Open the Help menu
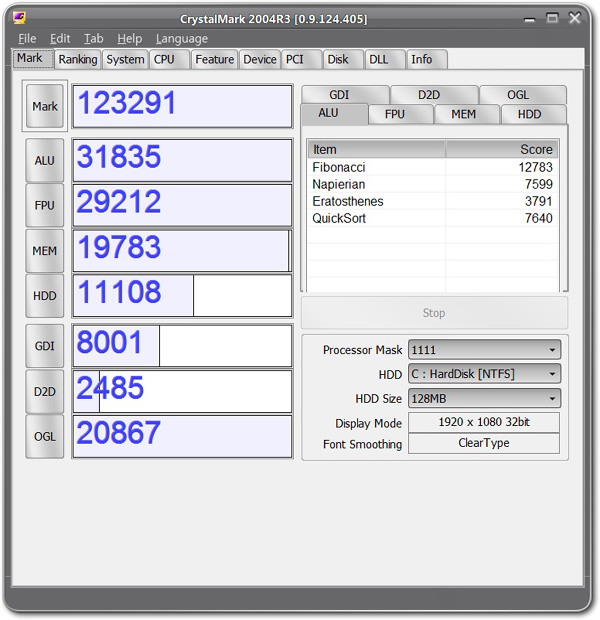The image size is (600, 620). pyautogui.click(x=129, y=39)
